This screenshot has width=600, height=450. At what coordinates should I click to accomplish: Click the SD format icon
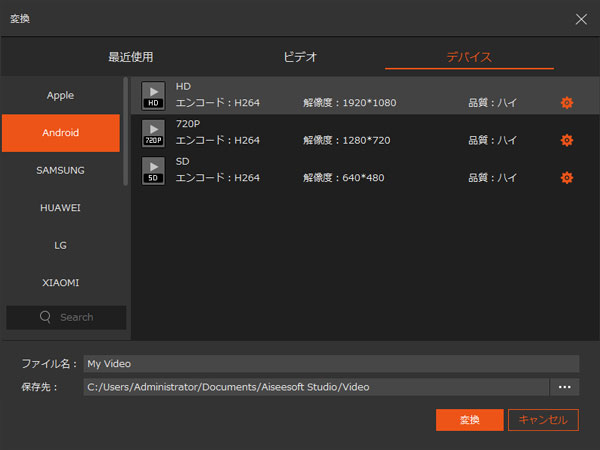pyautogui.click(x=153, y=170)
